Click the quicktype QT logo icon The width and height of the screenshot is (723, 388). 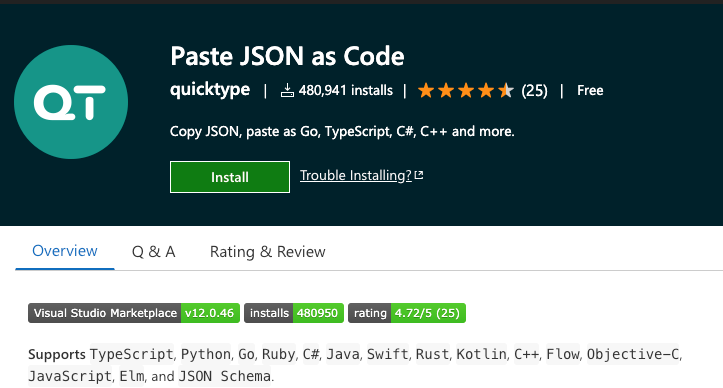71,102
